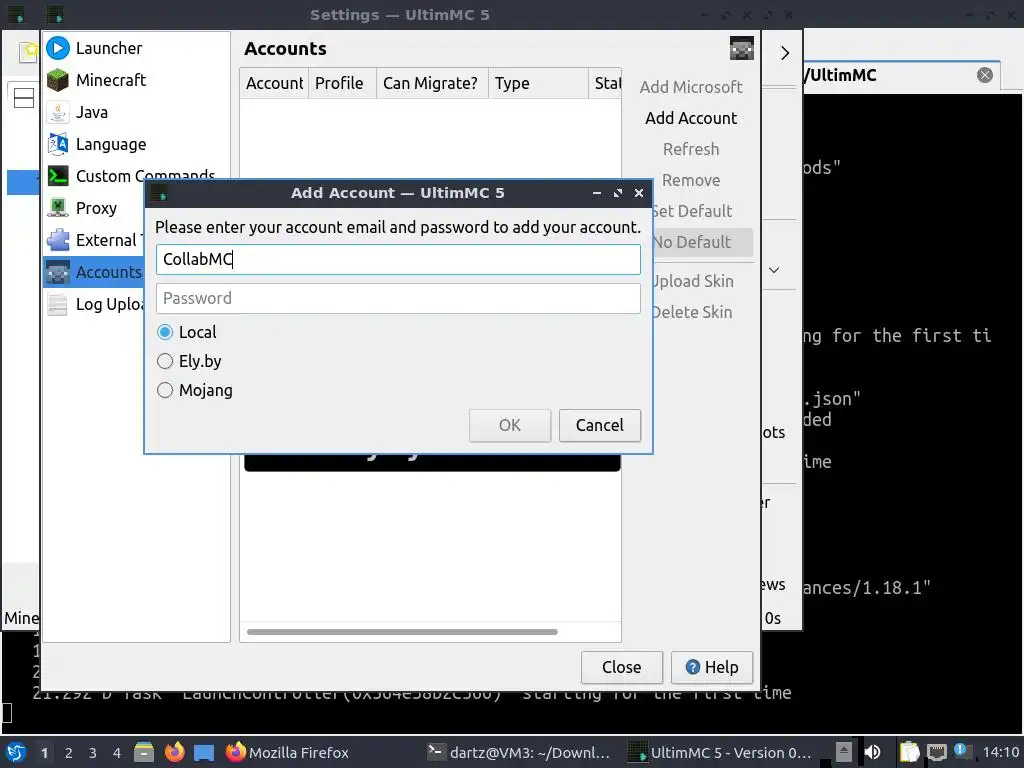1024x768 pixels.
Task: Close the Add Account dialog with X
Action: coord(639,193)
